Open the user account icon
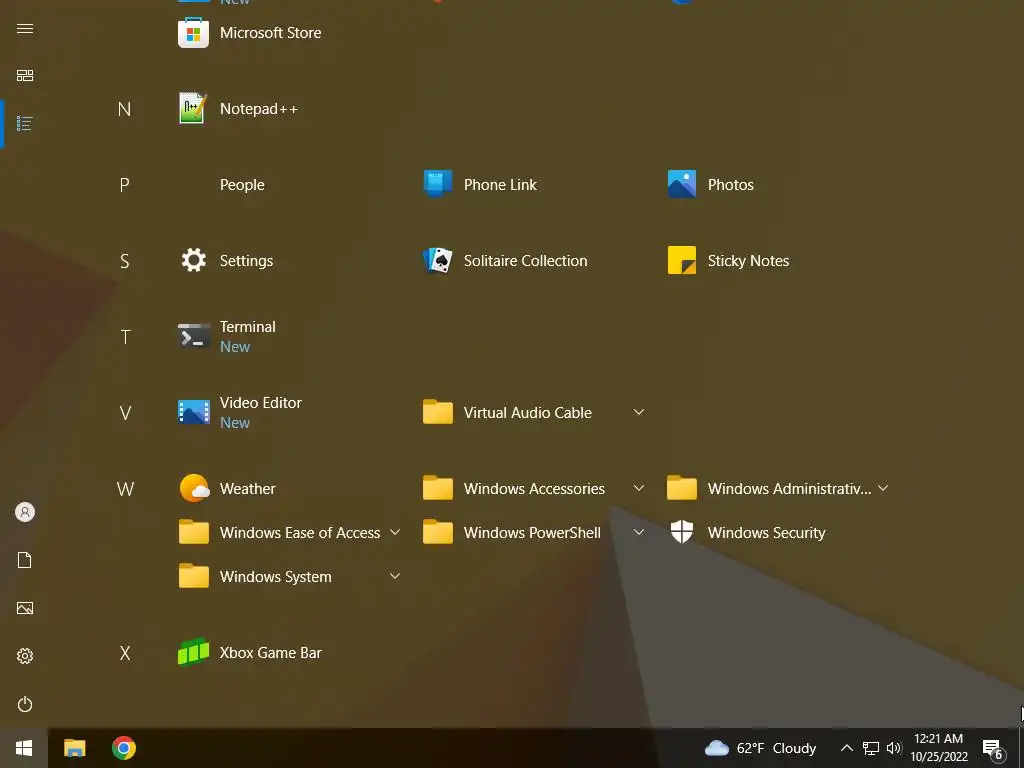This screenshot has width=1024, height=768. tap(25, 512)
